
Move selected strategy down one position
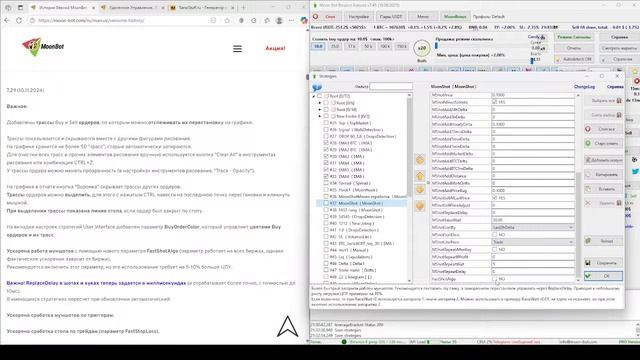click(420, 190)
